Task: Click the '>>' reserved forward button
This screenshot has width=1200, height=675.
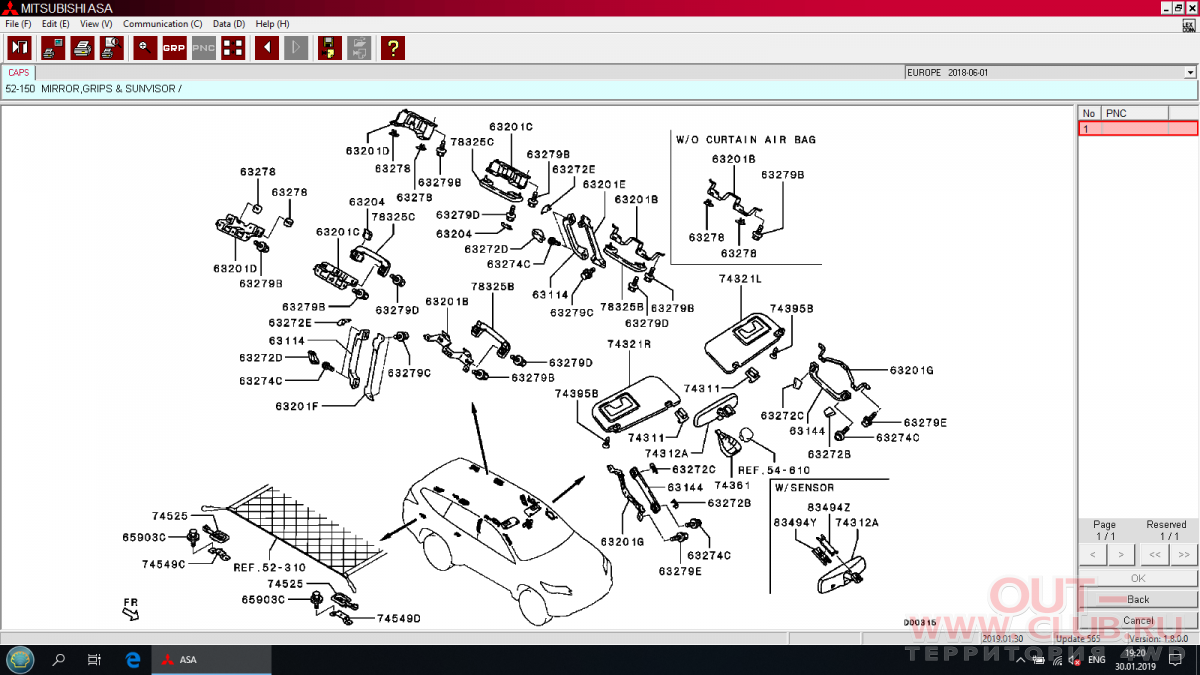Action: (1184, 553)
